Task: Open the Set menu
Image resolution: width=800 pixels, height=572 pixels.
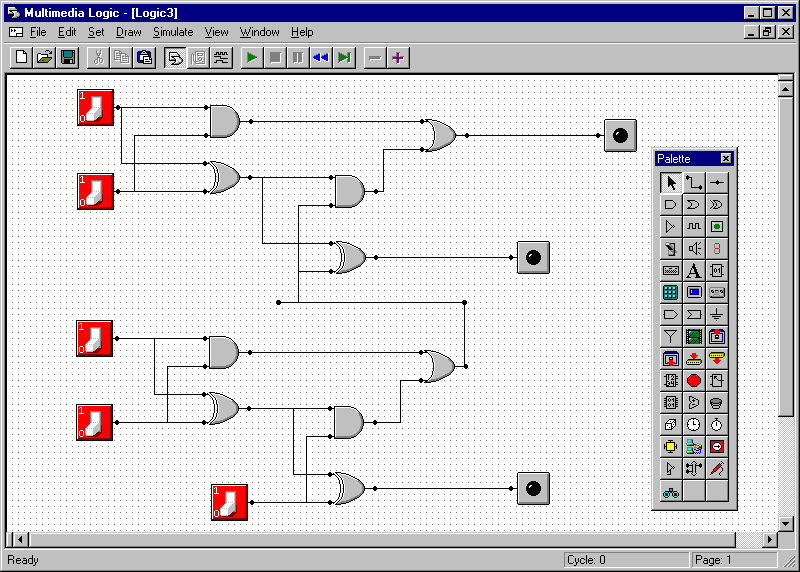Action: (x=96, y=32)
